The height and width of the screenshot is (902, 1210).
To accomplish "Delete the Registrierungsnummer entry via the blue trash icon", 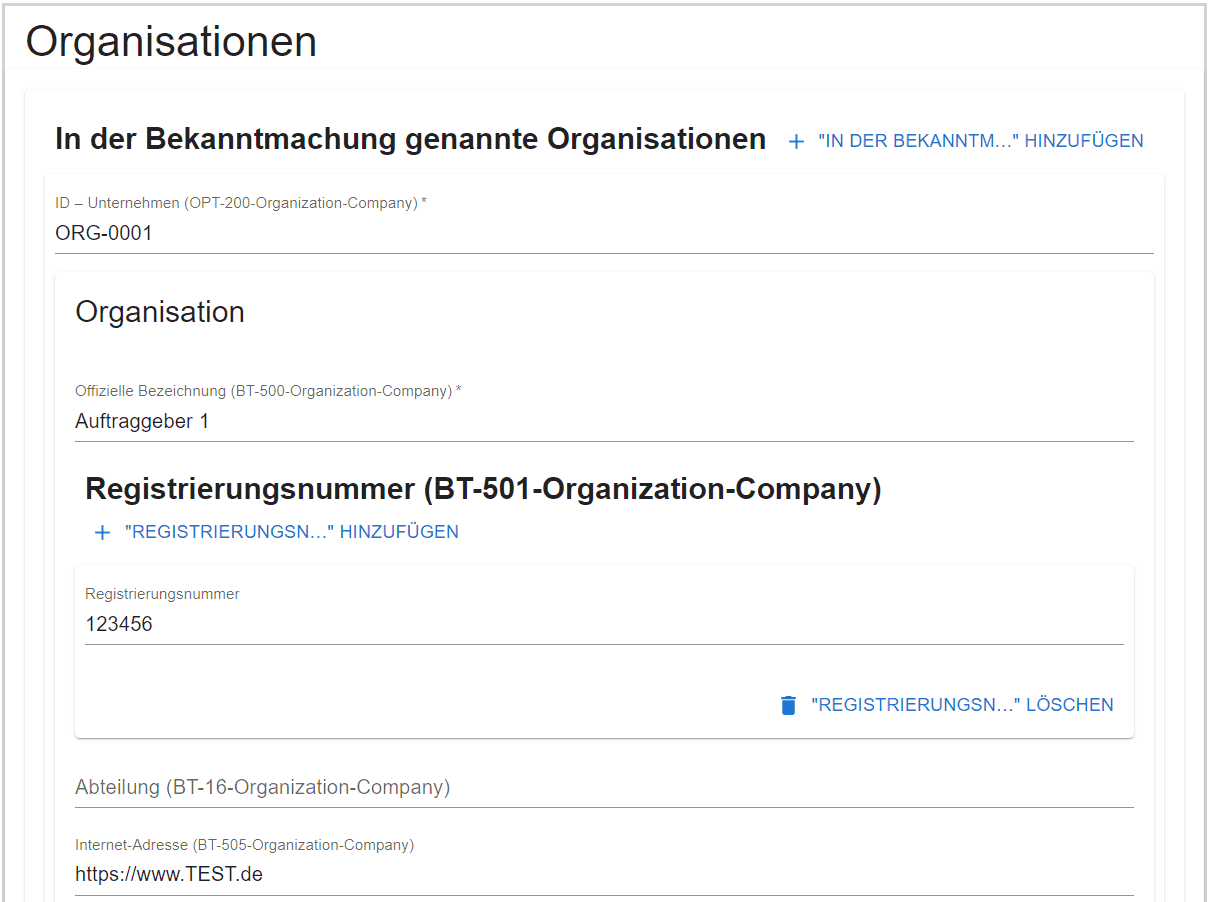I will pyautogui.click(x=791, y=704).
